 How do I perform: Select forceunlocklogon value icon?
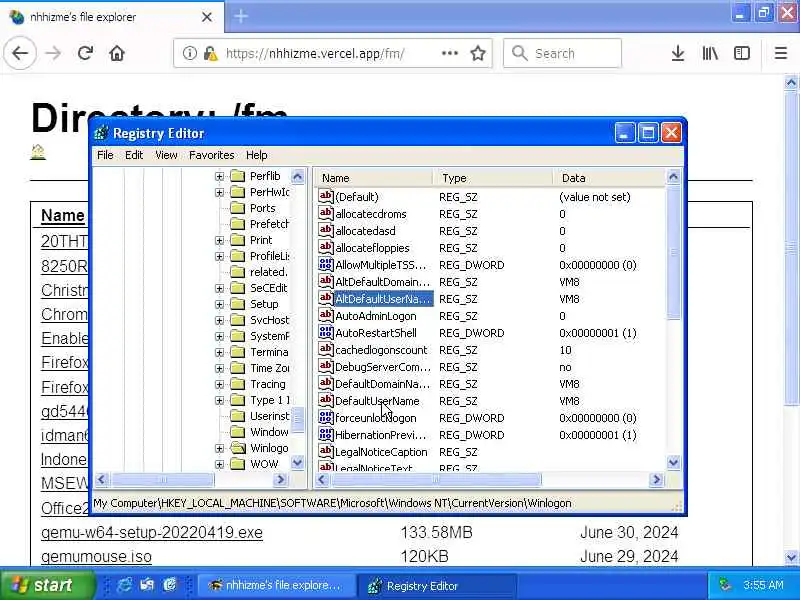(x=326, y=417)
